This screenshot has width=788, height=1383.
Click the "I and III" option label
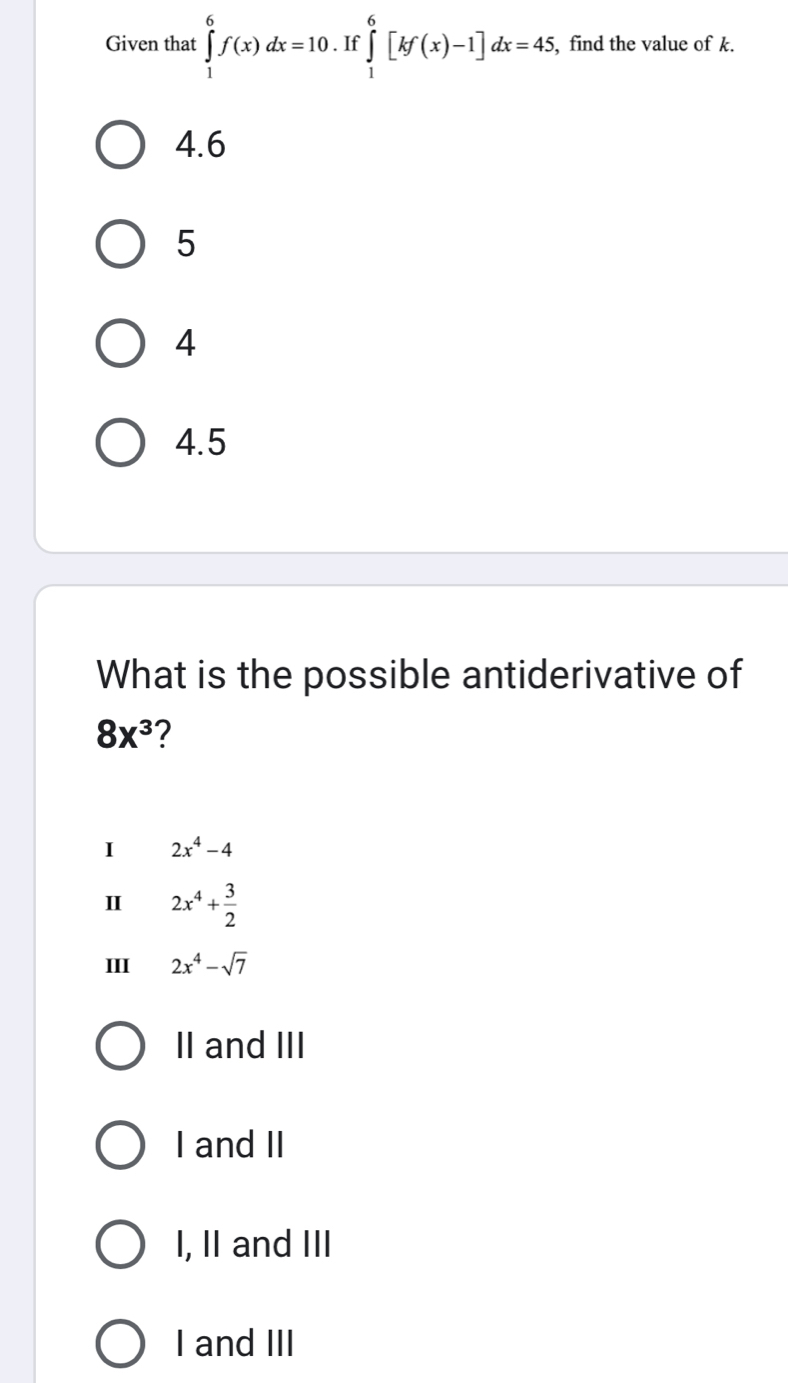coord(234,1343)
